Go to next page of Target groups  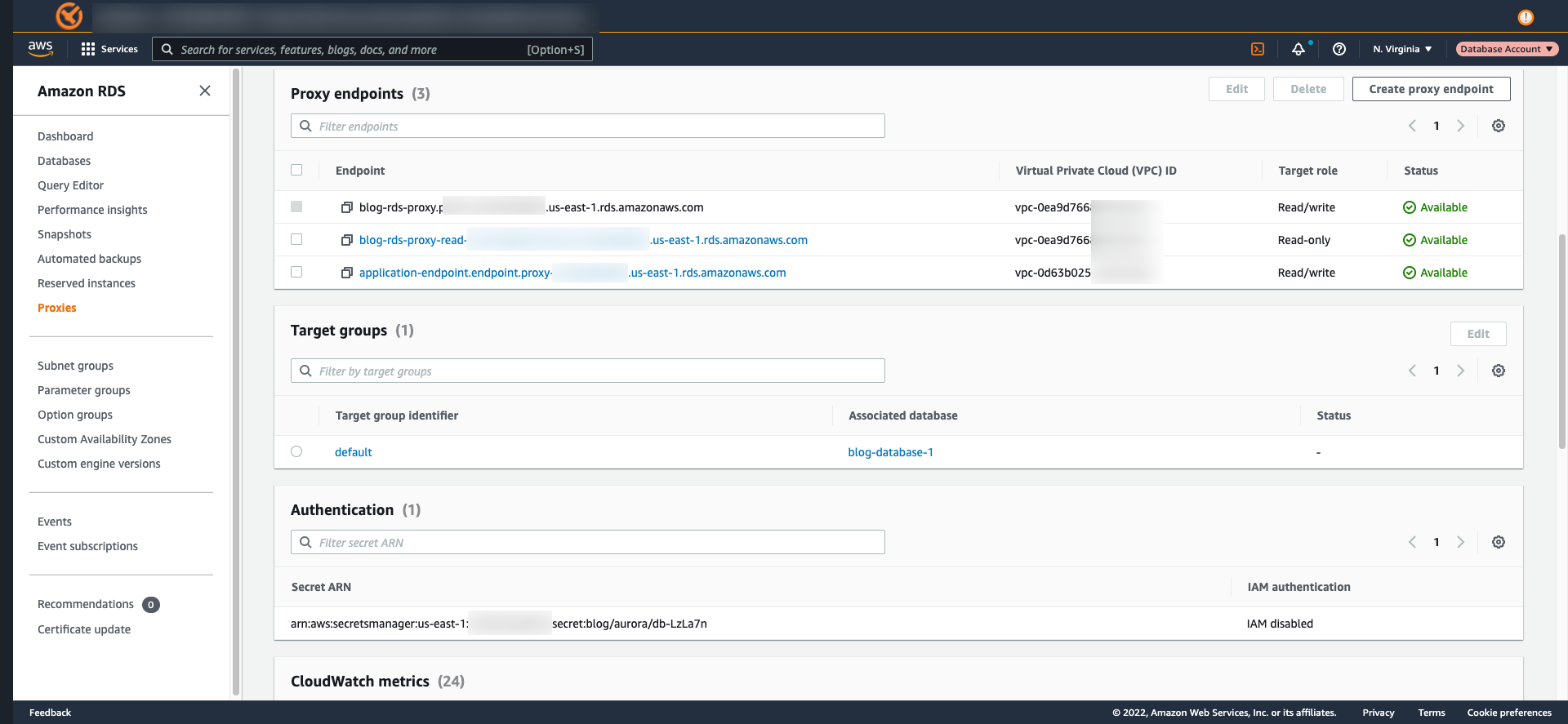[x=1461, y=371]
